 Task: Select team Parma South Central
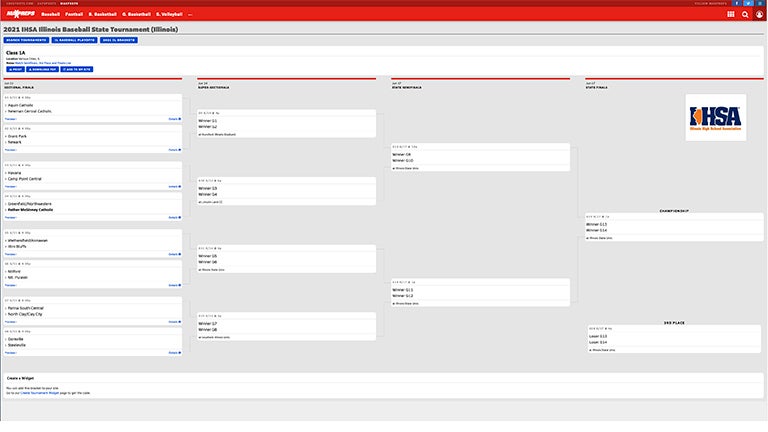25,308
